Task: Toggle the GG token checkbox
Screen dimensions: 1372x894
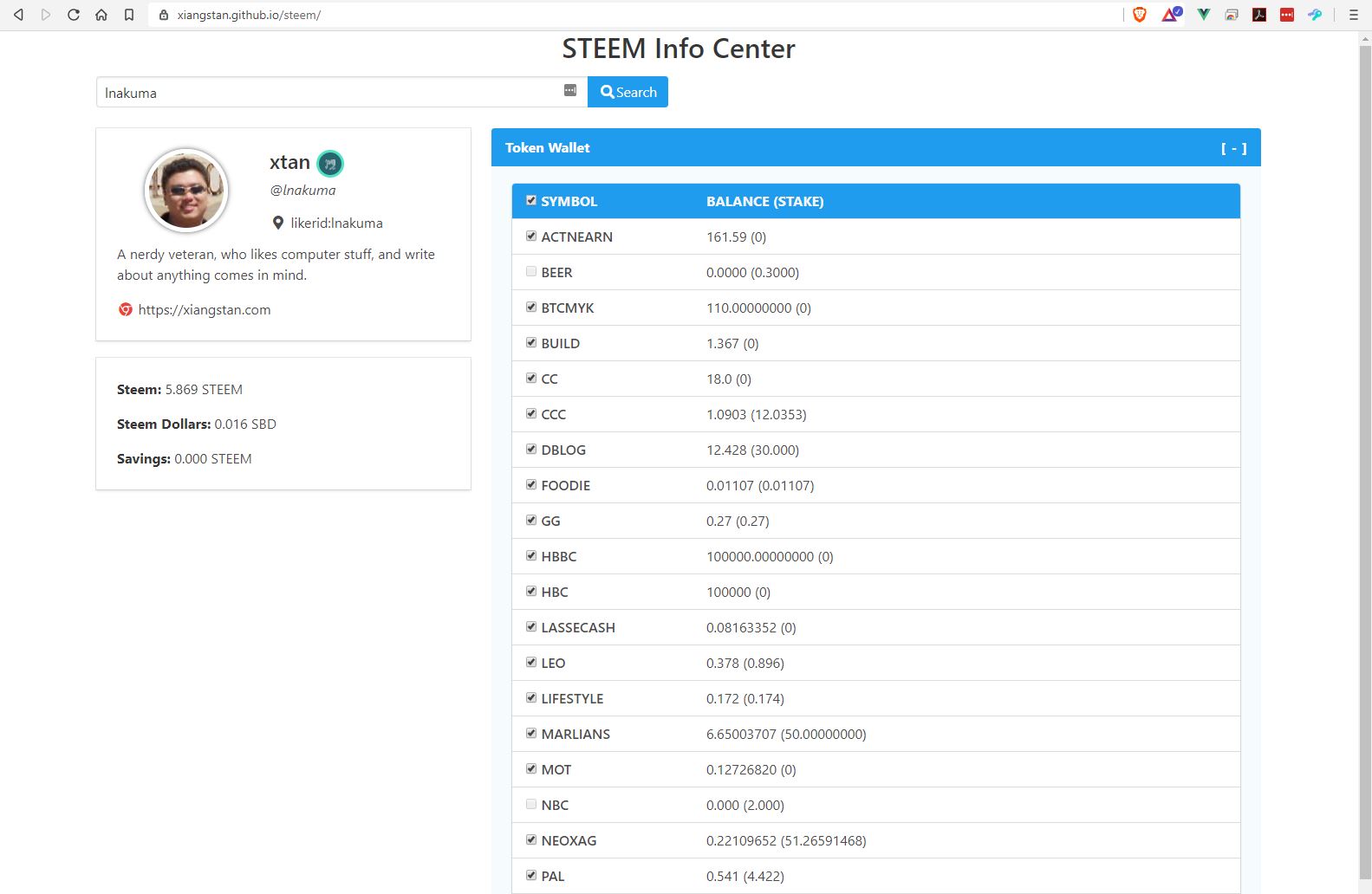Action: 531,520
